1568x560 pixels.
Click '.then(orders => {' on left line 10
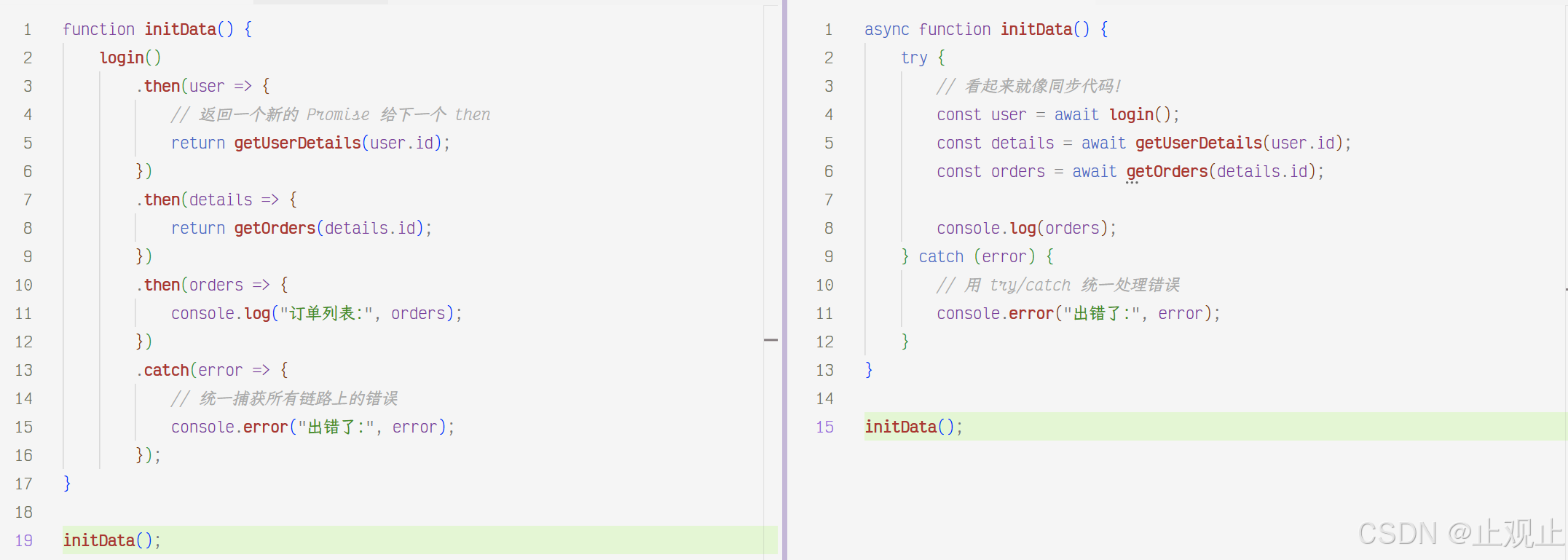pyautogui.click(x=212, y=285)
